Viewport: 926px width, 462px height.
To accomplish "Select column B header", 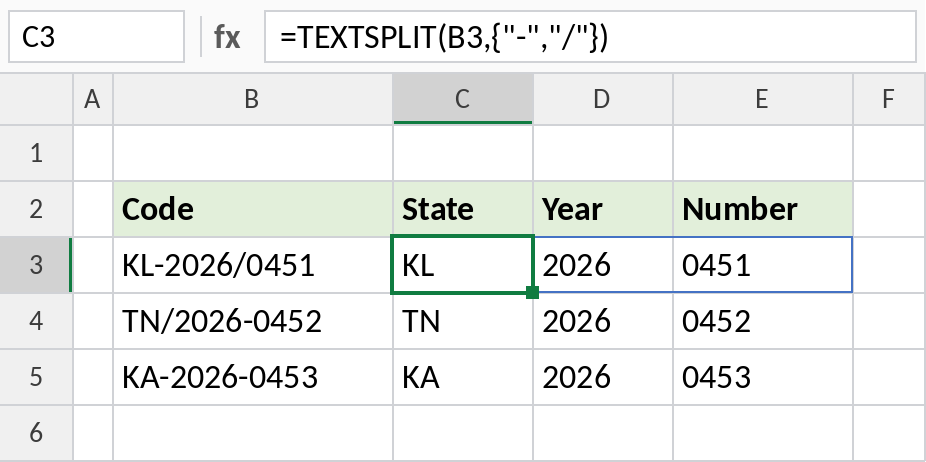I will 253,99.
